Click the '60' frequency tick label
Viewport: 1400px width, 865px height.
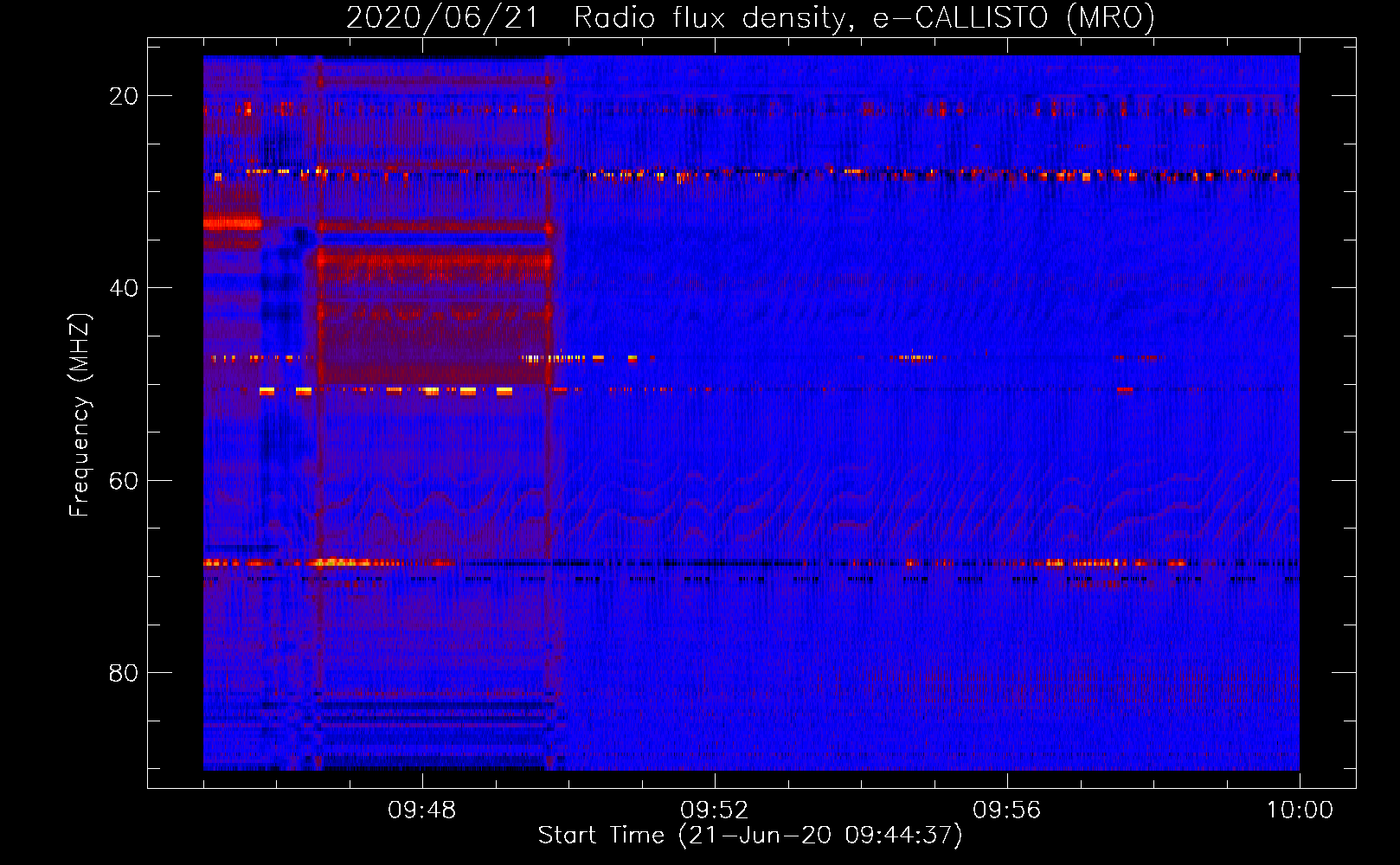[x=124, y=480]
